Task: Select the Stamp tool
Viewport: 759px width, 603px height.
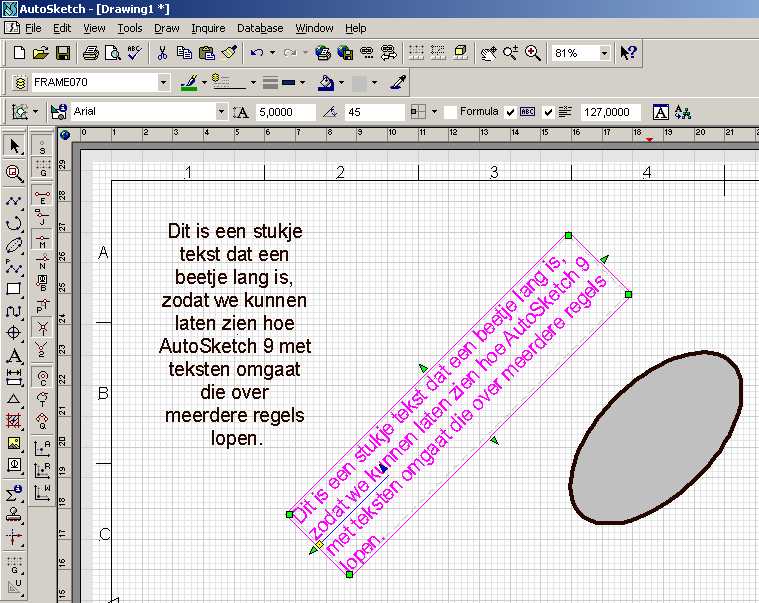Action: [x=14, y=515]
